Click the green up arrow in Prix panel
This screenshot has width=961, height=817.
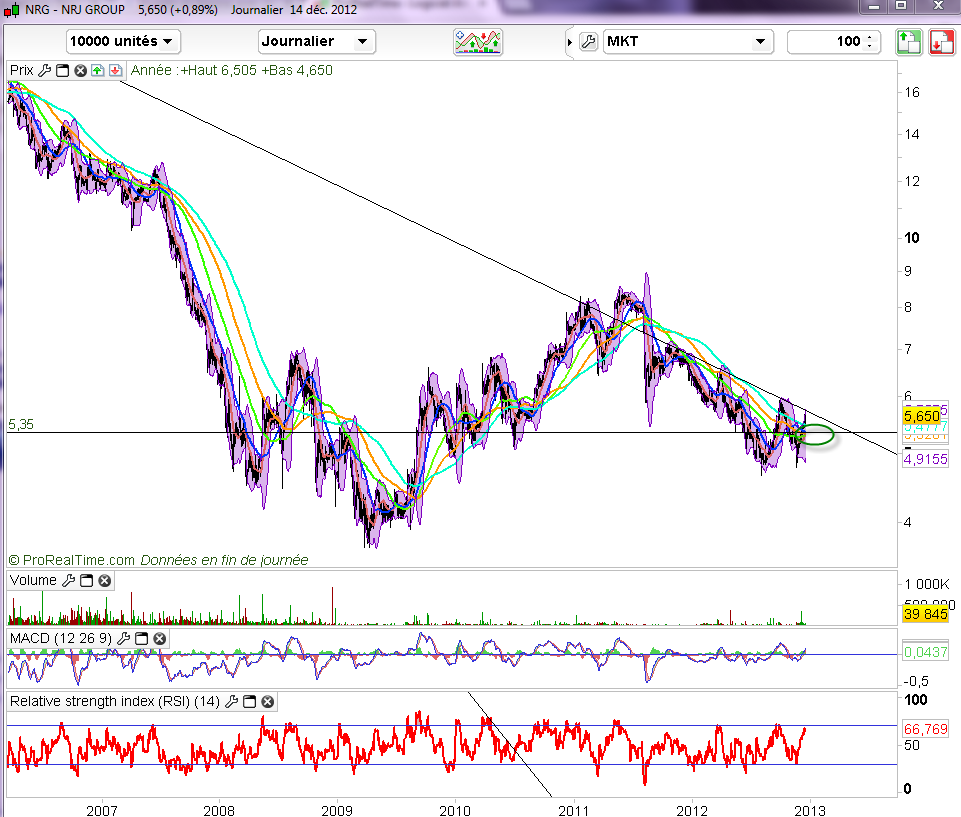pyautogui.click(x=97, y=70)
